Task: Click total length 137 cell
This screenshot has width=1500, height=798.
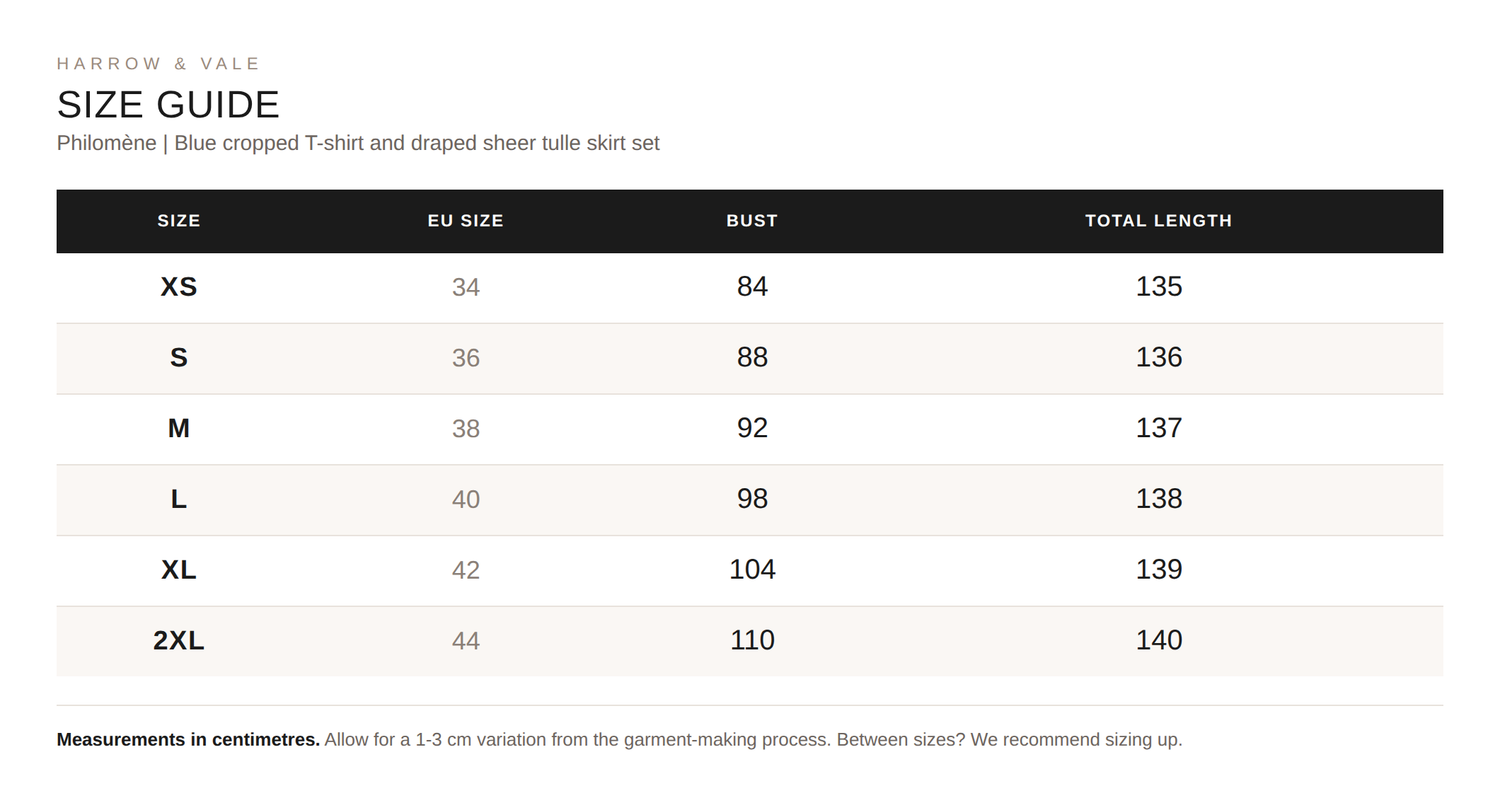Action: tap(1159, 428)
